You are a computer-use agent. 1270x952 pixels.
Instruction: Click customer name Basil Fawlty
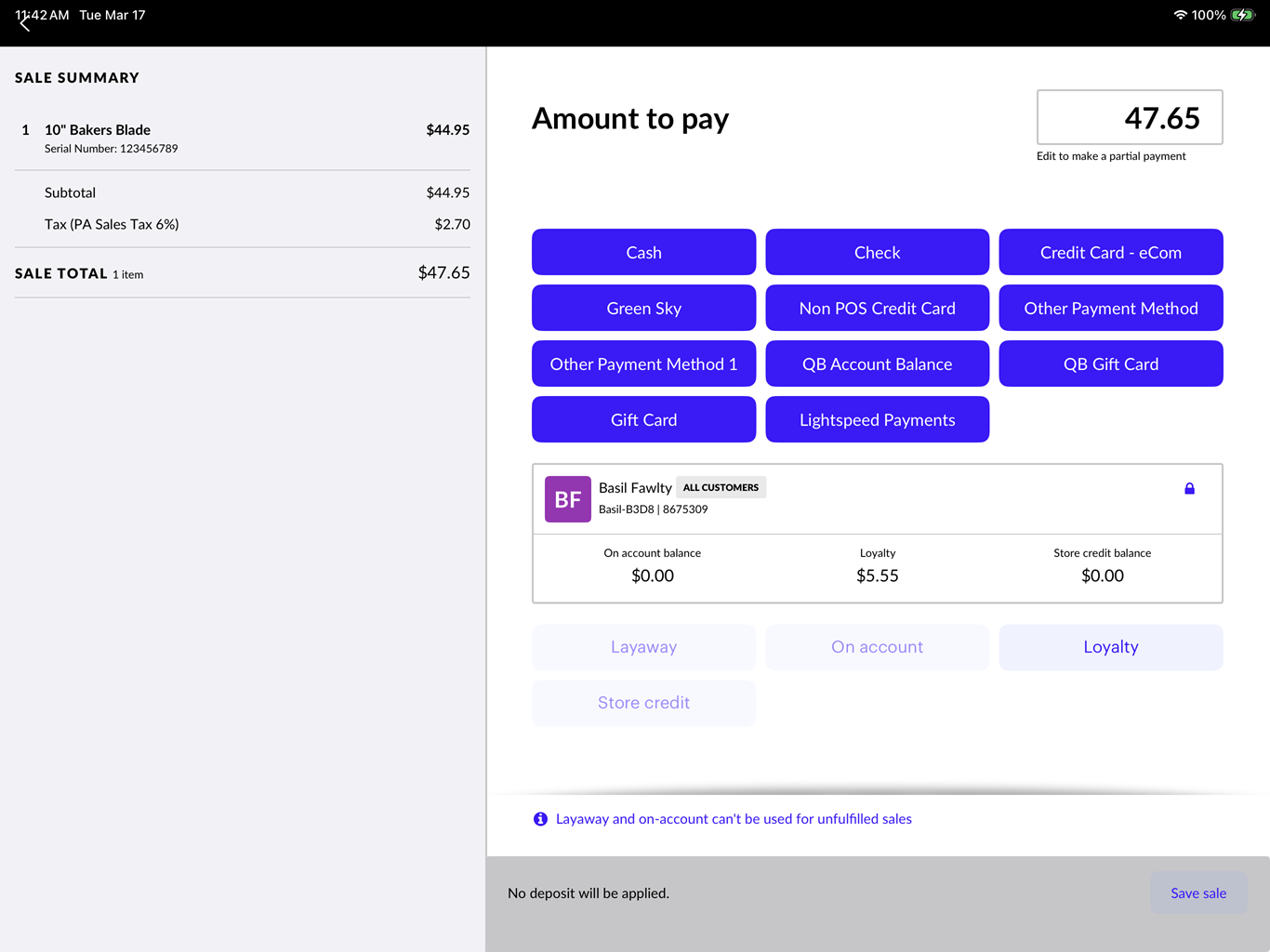(x=635, y=487)
